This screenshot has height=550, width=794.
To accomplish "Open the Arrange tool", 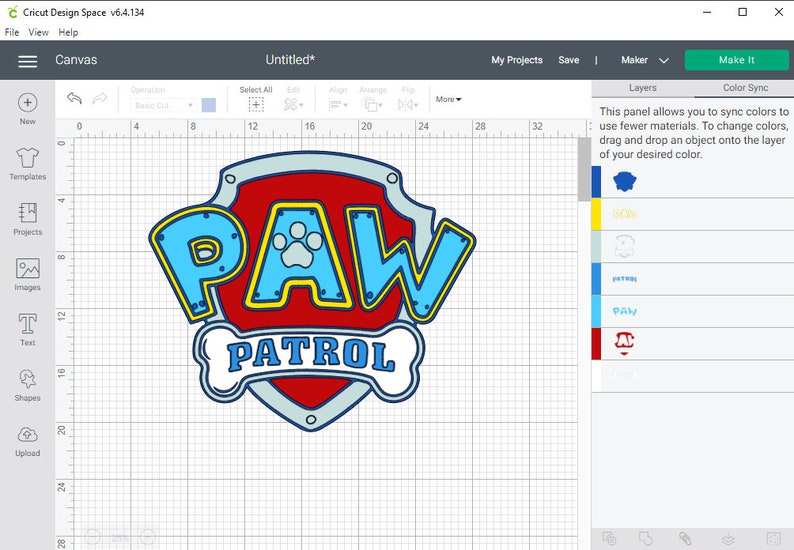I will point(373,105).
